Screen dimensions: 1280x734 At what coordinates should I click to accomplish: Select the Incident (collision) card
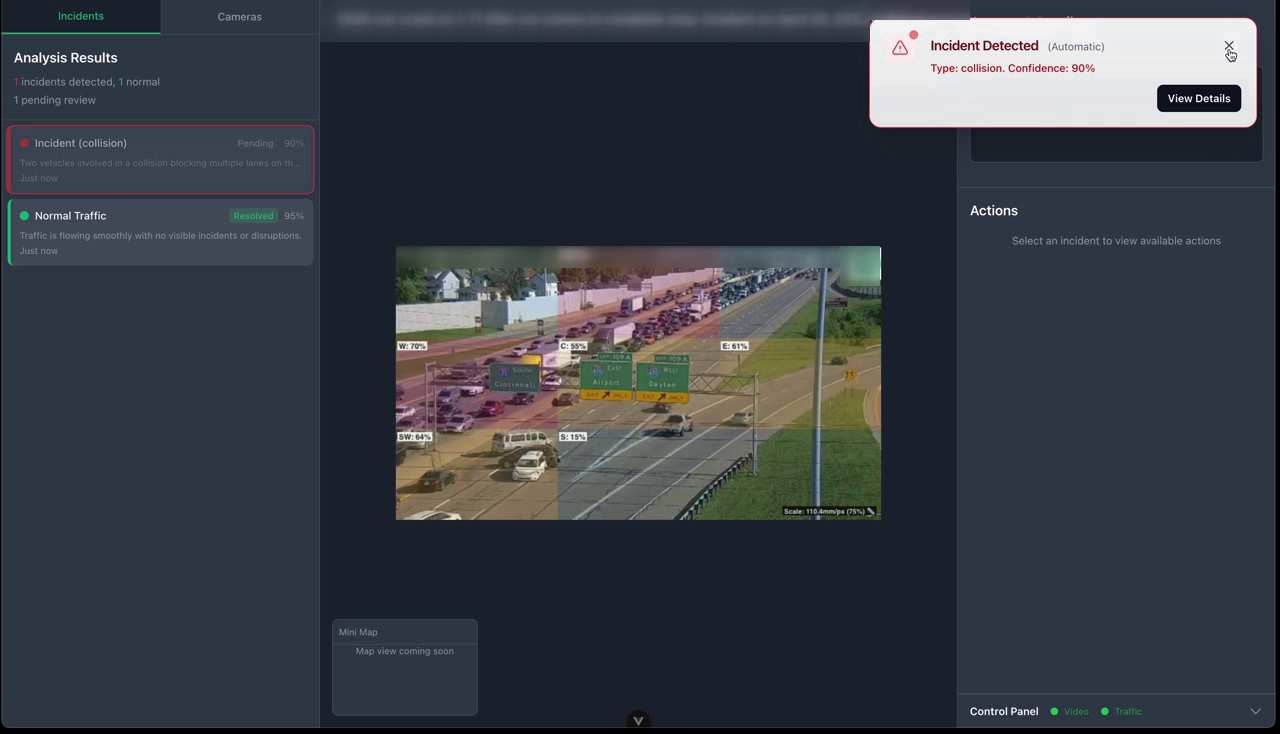point(161,160)
